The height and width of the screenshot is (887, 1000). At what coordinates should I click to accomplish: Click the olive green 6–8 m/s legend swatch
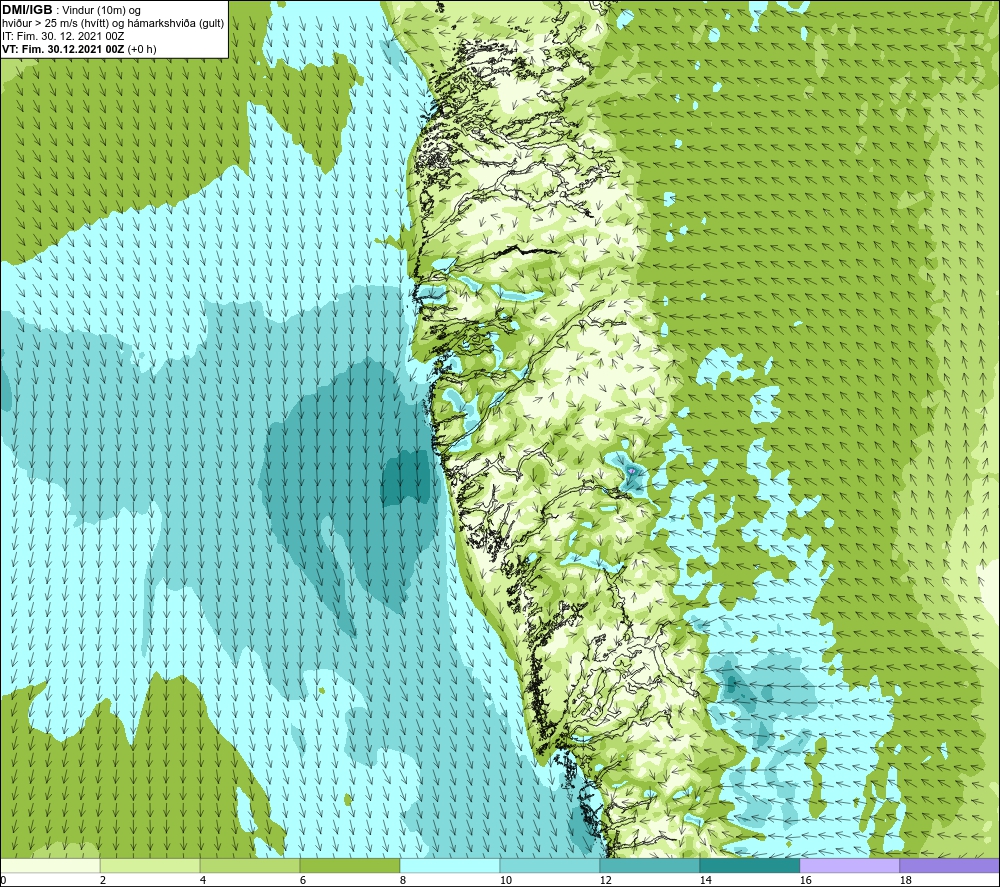tap(349, 865)
